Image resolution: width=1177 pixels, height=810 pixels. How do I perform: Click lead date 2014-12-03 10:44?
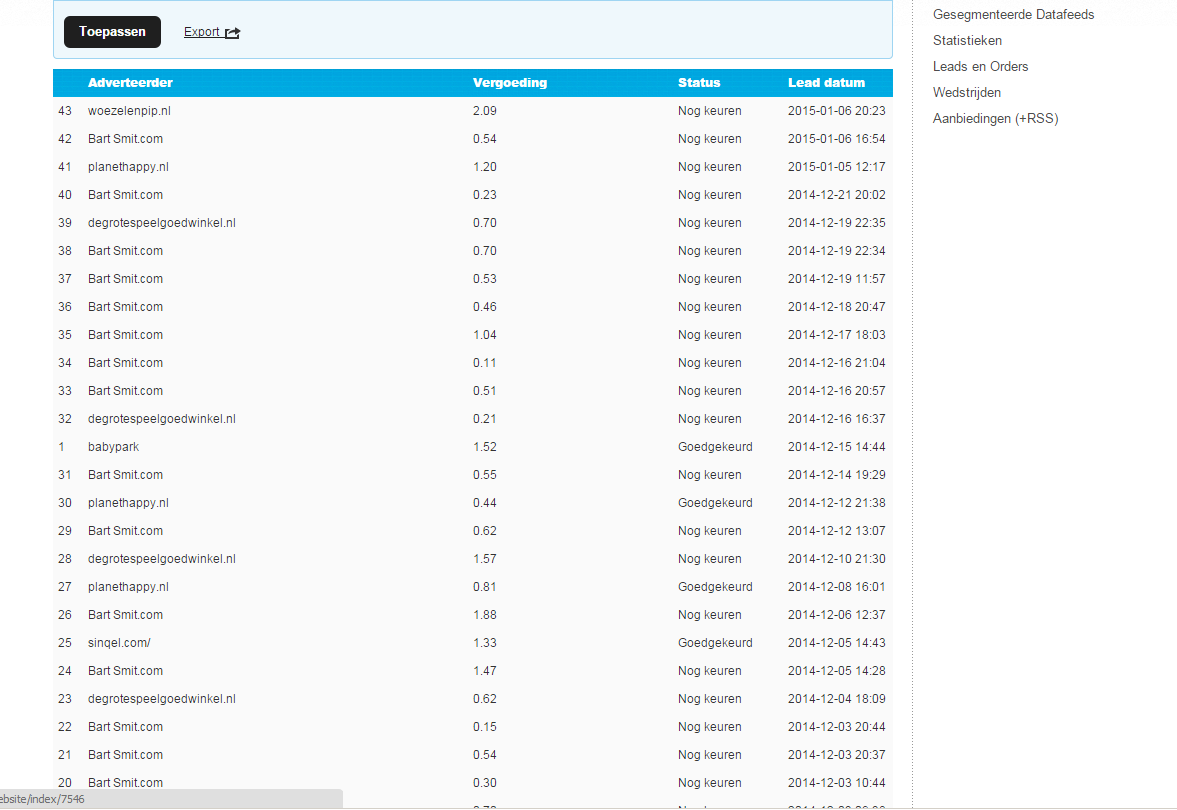(x=837, y=783)
